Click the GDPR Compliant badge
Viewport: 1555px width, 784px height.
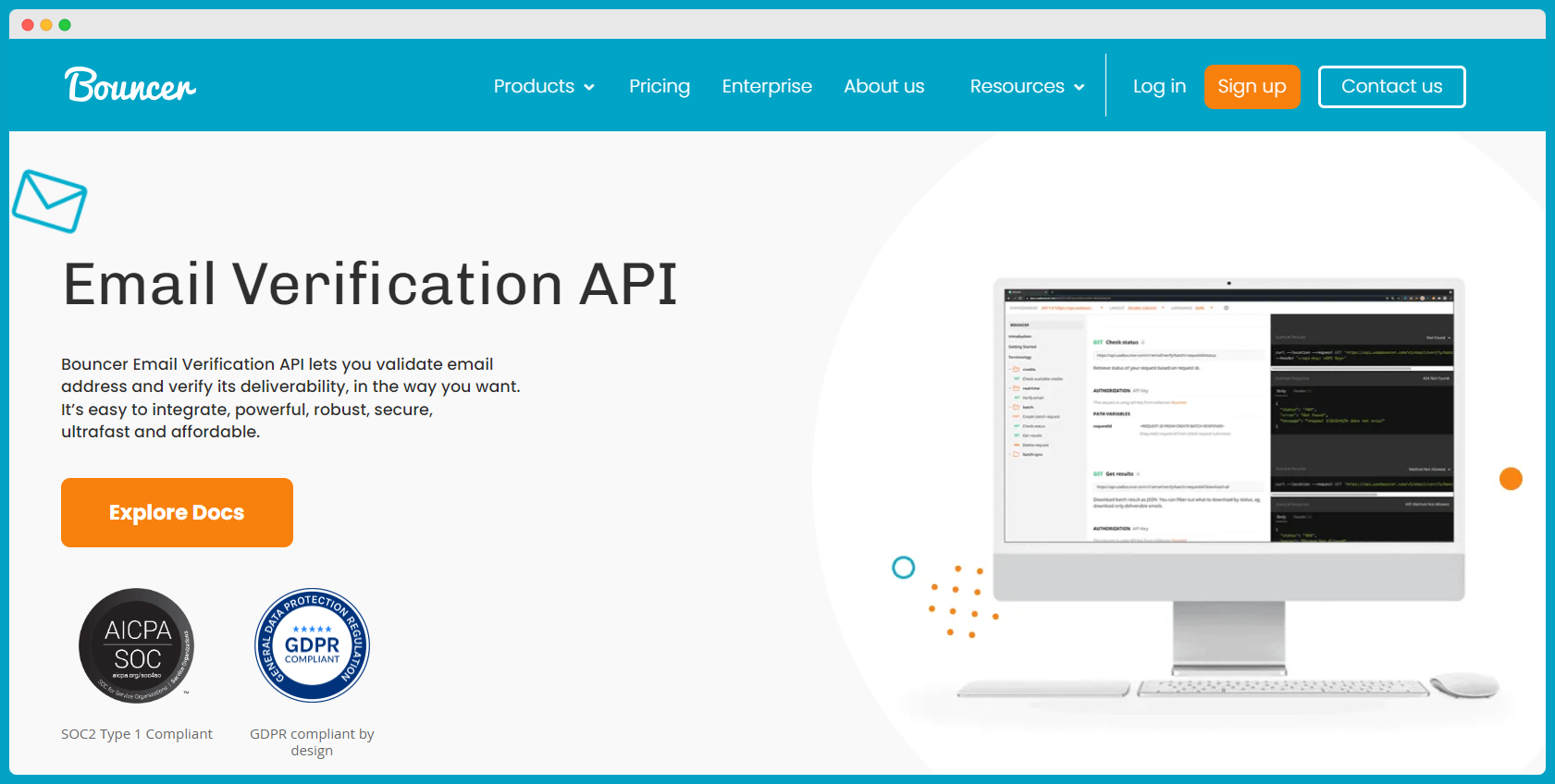312,645
